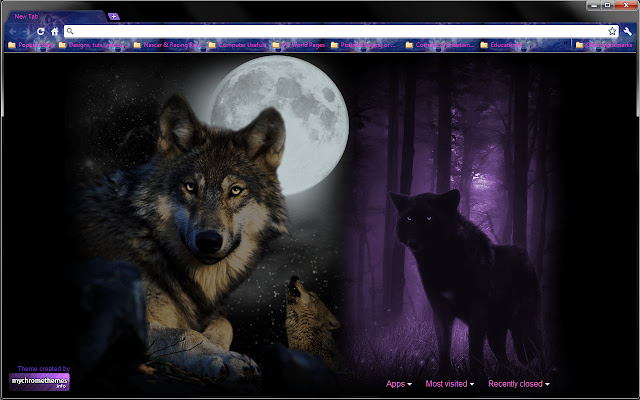Screen dimensions: 640x400
Task: Expand the Most visited dropdown
Action: (x=450, y=384)
